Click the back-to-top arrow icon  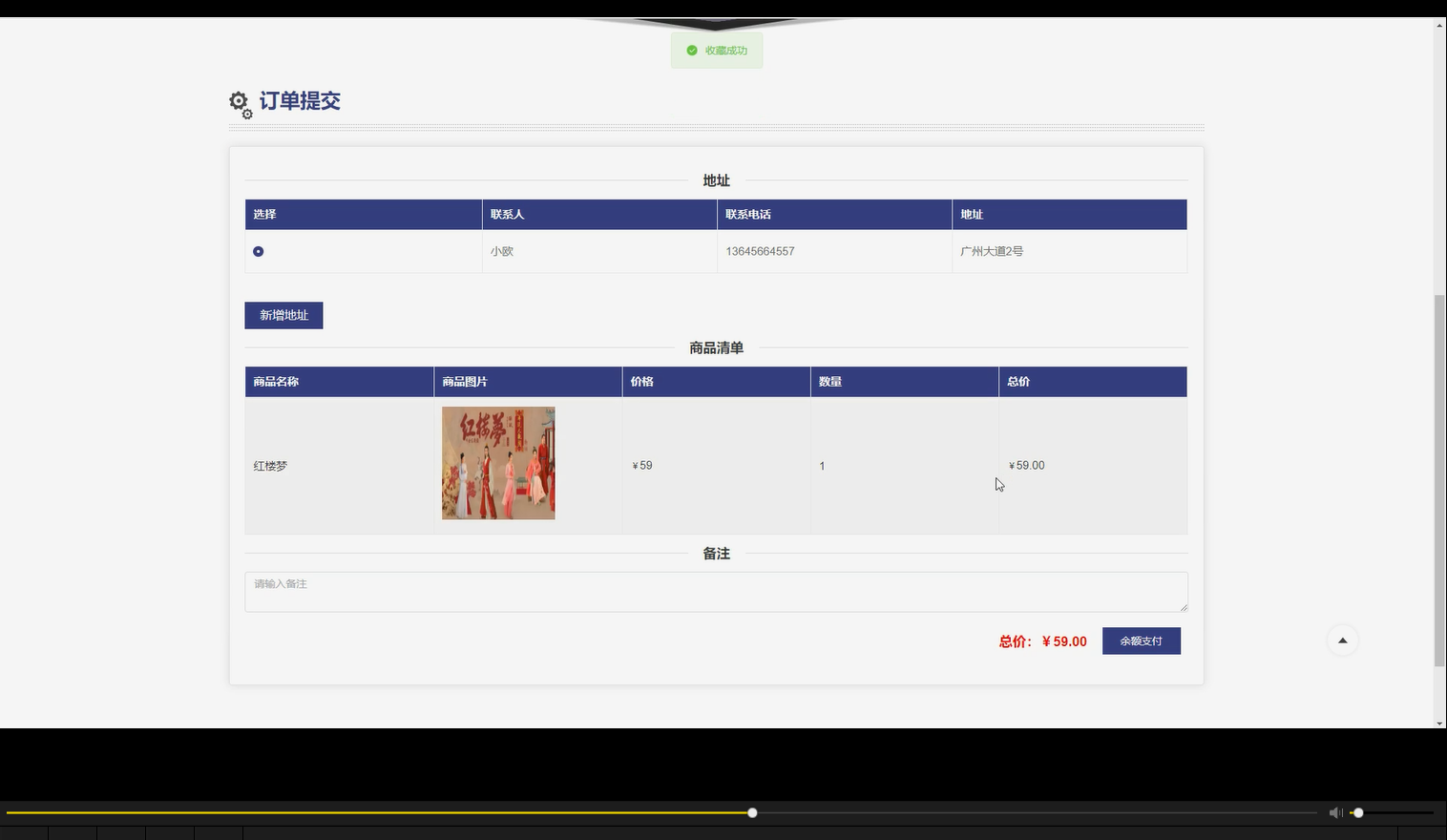(1342, 640)
